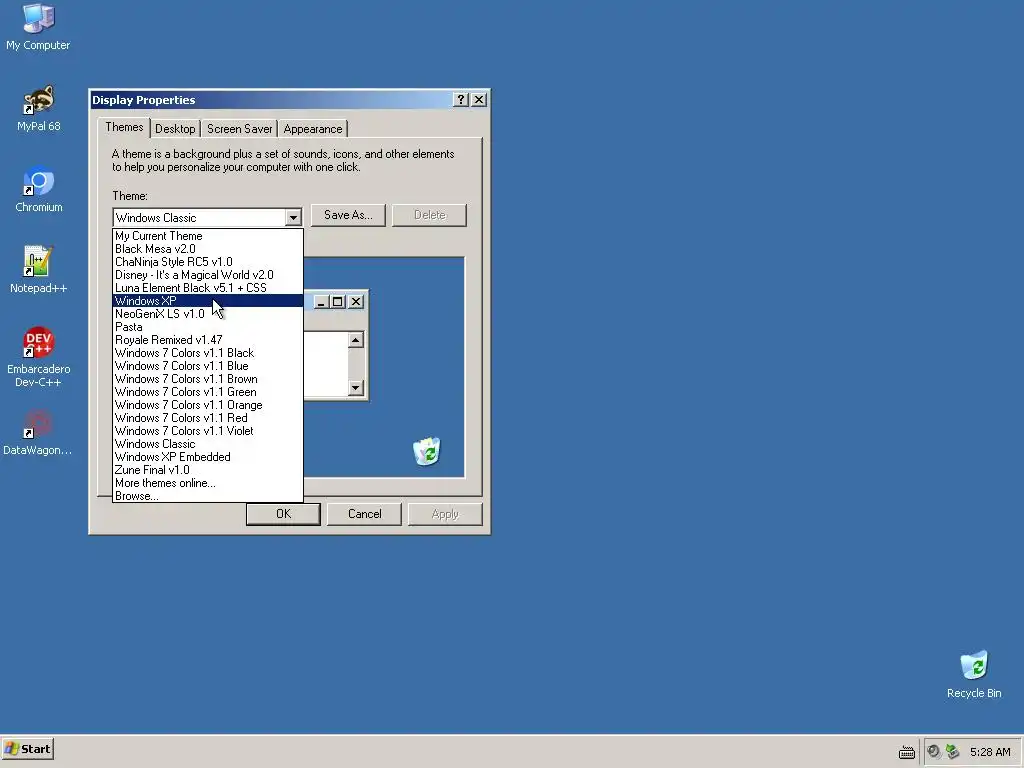
Task: Launch MyPal 68 browser shortcut
Action: (38, 108)
